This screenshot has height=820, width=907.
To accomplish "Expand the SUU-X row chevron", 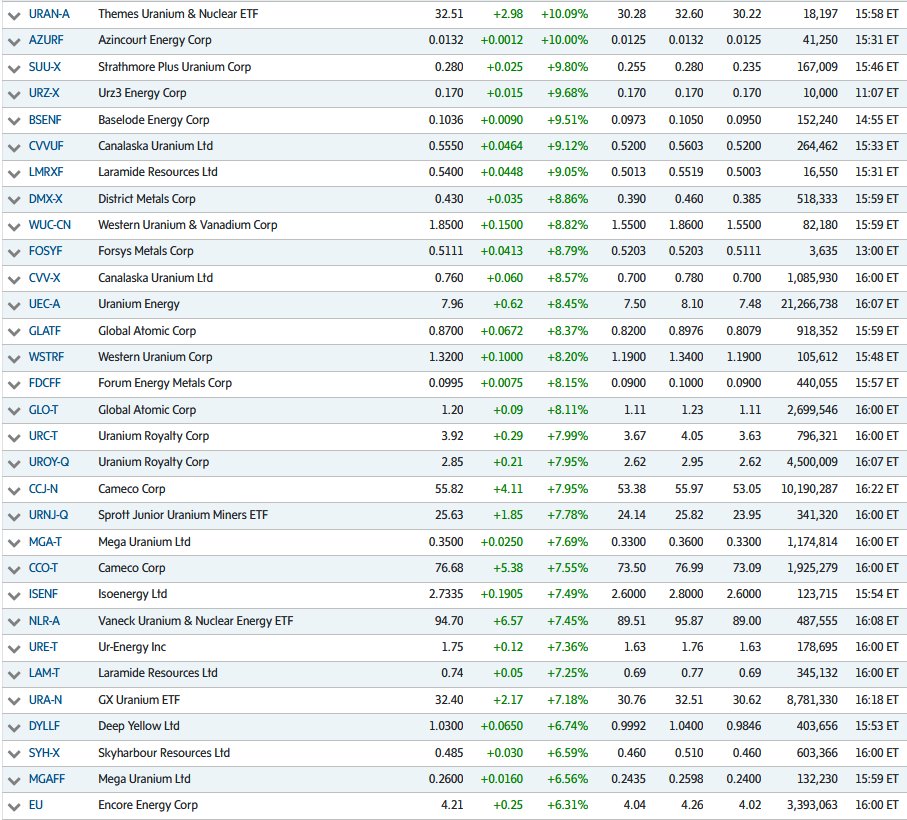I will point(14,68).
